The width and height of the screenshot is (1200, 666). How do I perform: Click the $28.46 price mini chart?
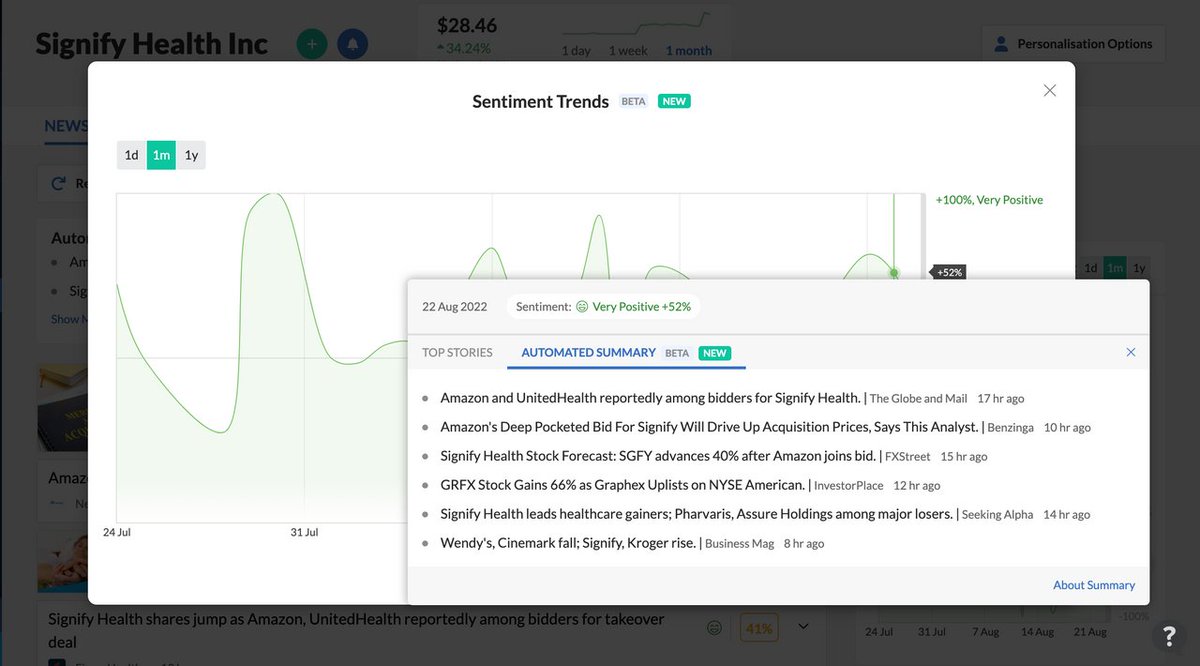click(634, 22)
